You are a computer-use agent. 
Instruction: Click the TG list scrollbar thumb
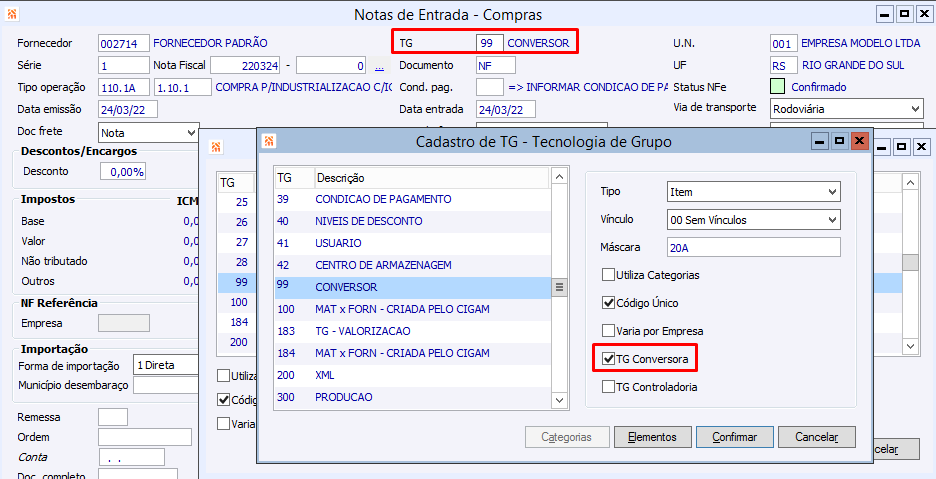click(x=559, y=287)
